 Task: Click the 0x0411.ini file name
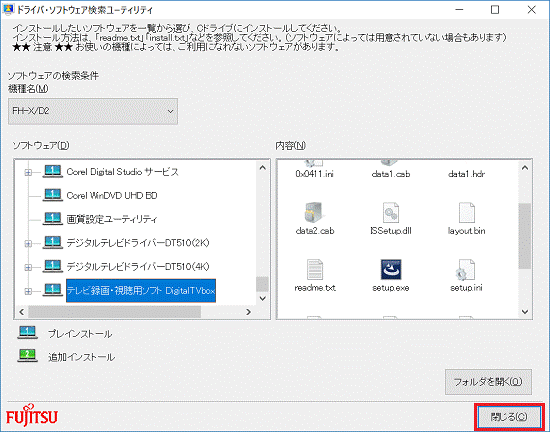(x=315, y=174)
